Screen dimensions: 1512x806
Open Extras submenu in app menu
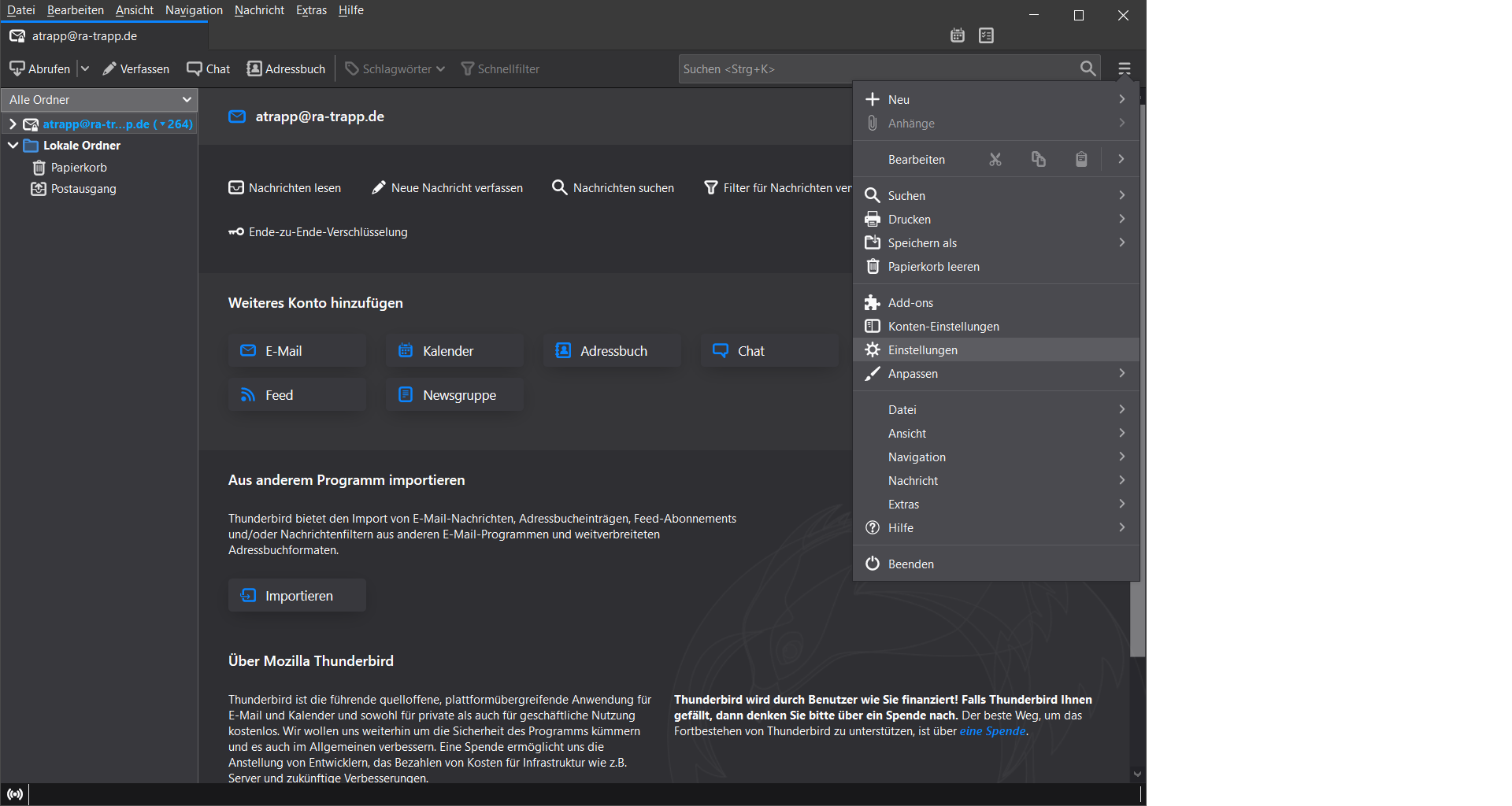tap(996, 504)
